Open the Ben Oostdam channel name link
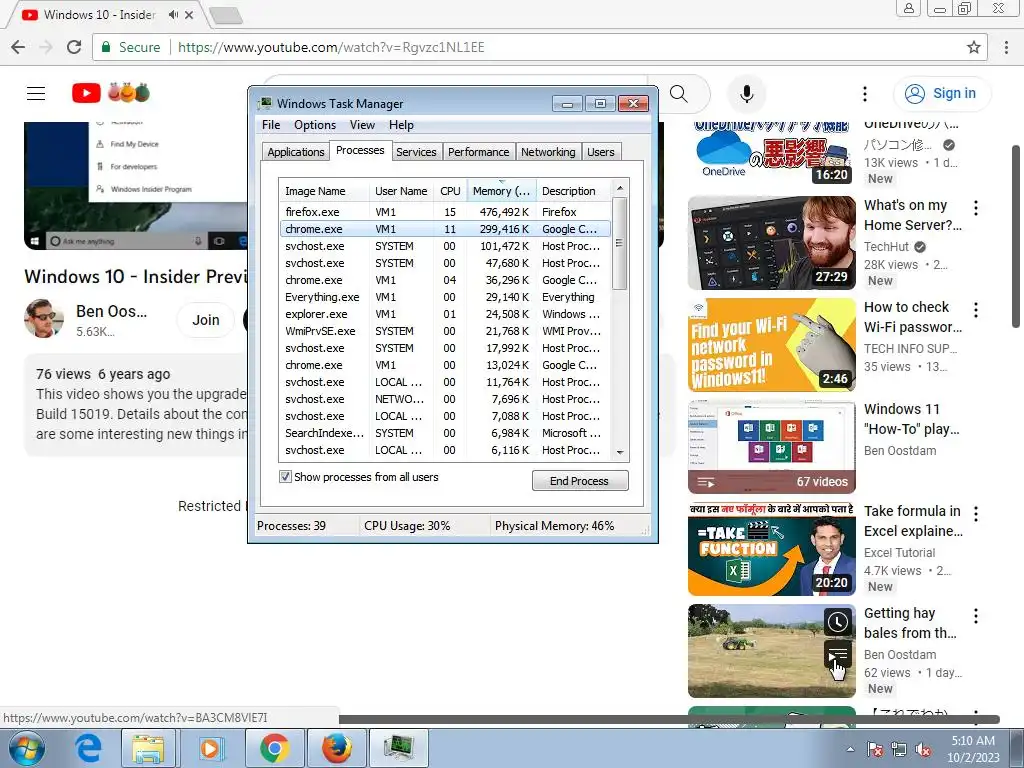The image size is (1024, 768). pos(111,312)
